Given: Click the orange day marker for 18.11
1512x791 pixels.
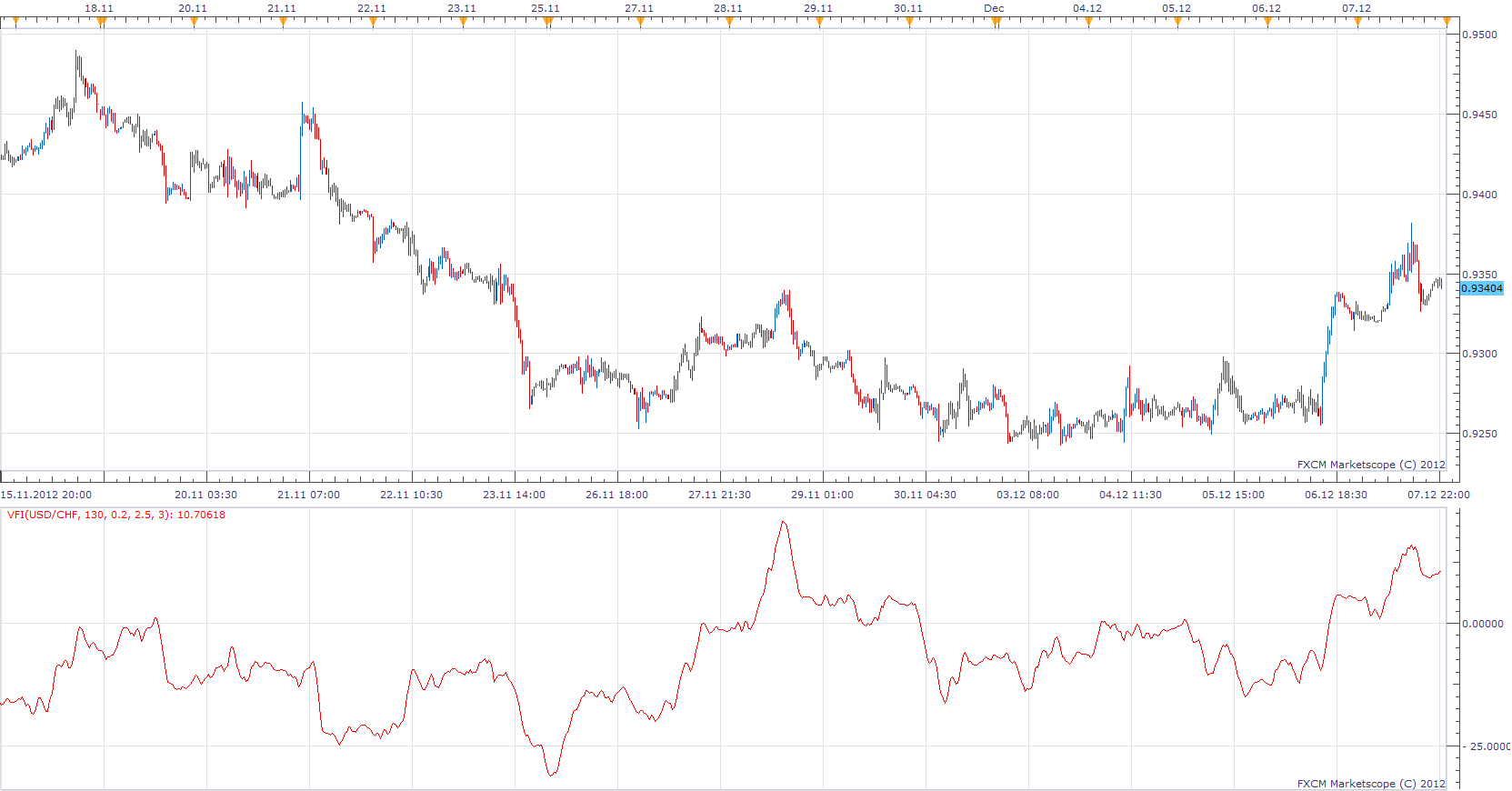Looking at the screenshot, I should (101, 22).
